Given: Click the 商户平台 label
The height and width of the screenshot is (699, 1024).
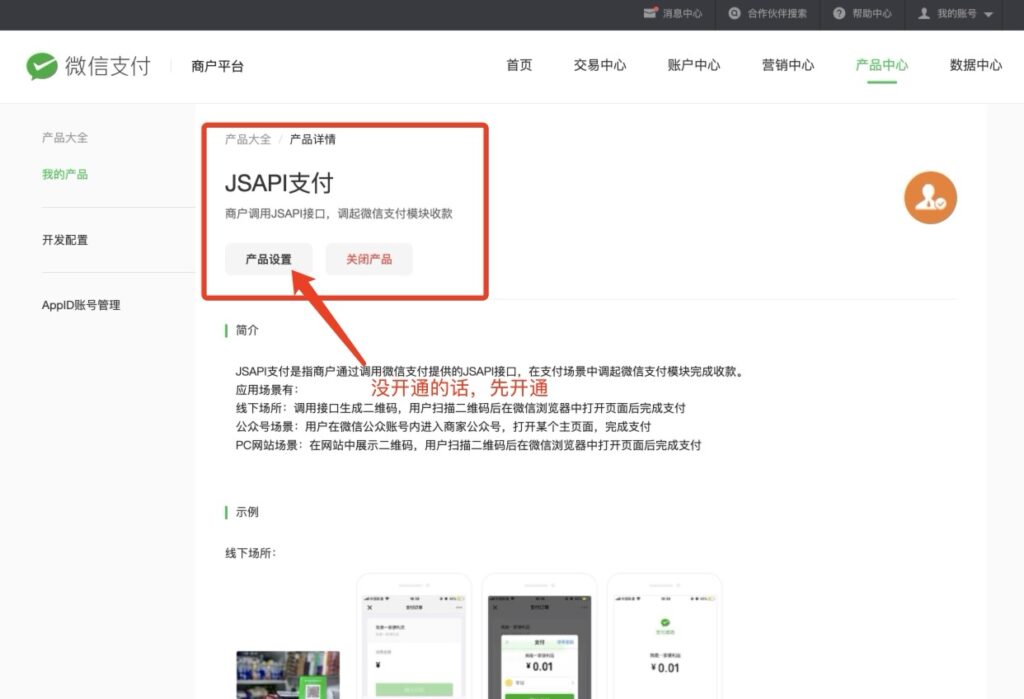Looking at the screenshot, I should point(217,66).
